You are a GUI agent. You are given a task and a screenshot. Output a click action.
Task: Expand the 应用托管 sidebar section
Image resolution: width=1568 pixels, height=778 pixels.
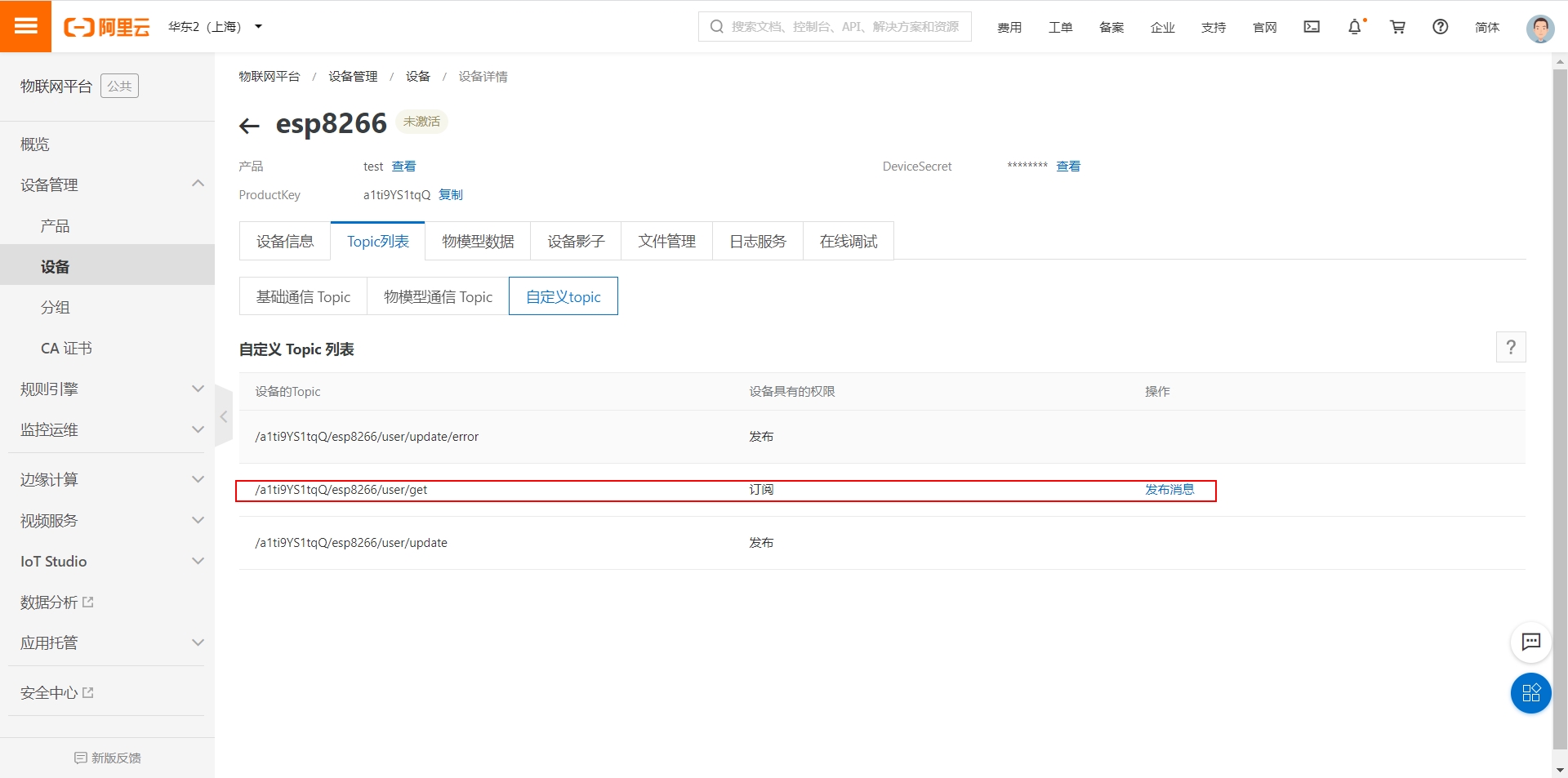pos(107,643)
